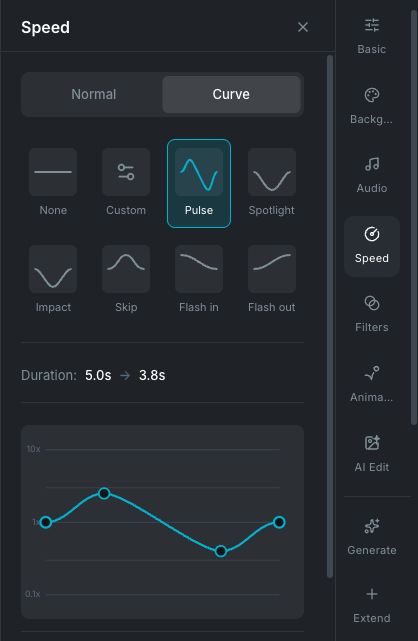Click the last curve point at right

279,522
